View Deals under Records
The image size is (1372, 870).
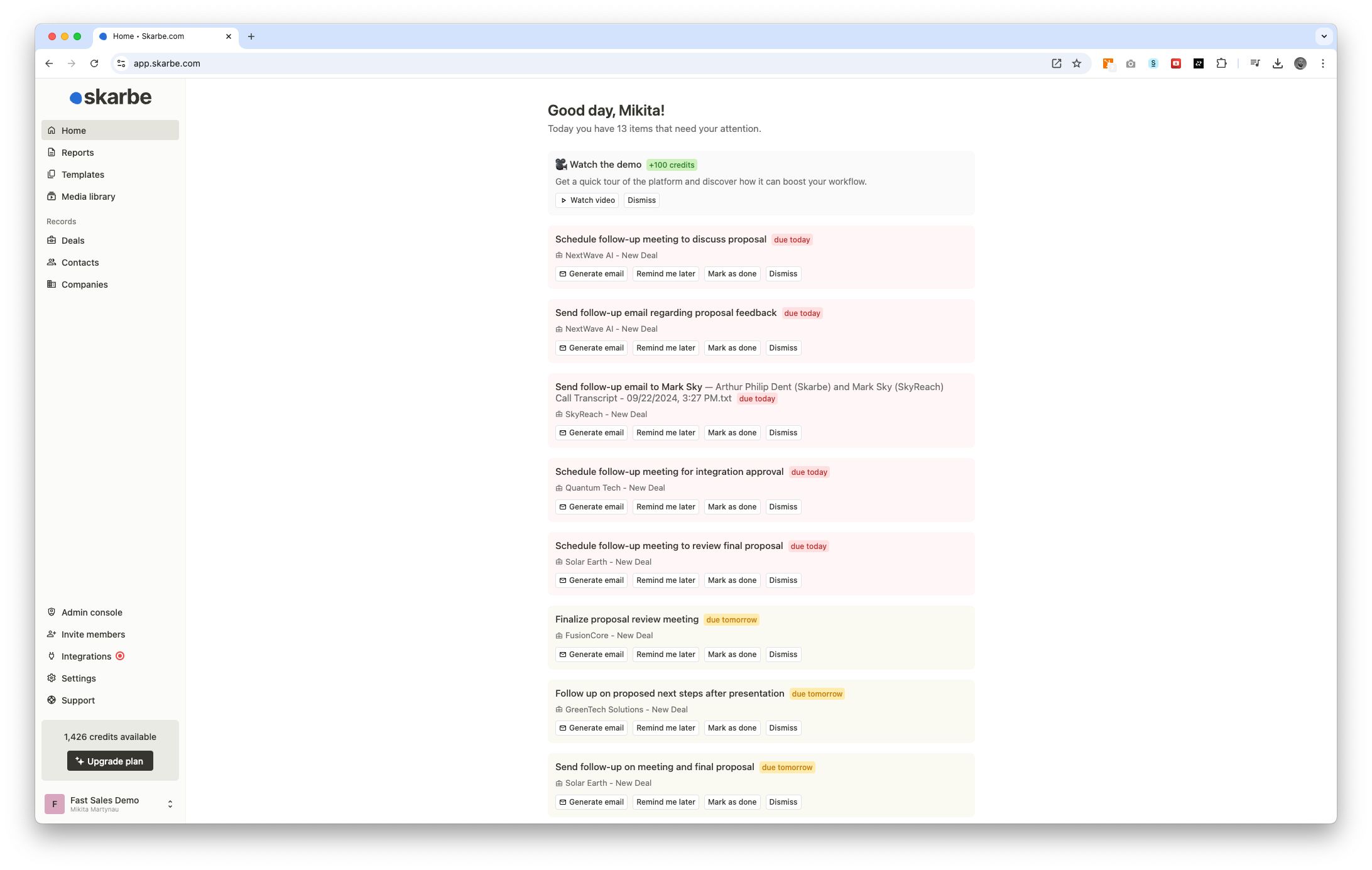(x=73, y=241)
